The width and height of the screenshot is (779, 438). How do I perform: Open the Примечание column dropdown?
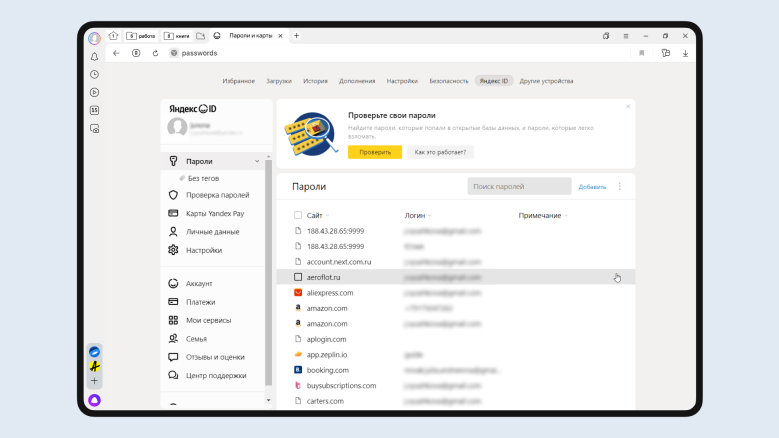543,215
